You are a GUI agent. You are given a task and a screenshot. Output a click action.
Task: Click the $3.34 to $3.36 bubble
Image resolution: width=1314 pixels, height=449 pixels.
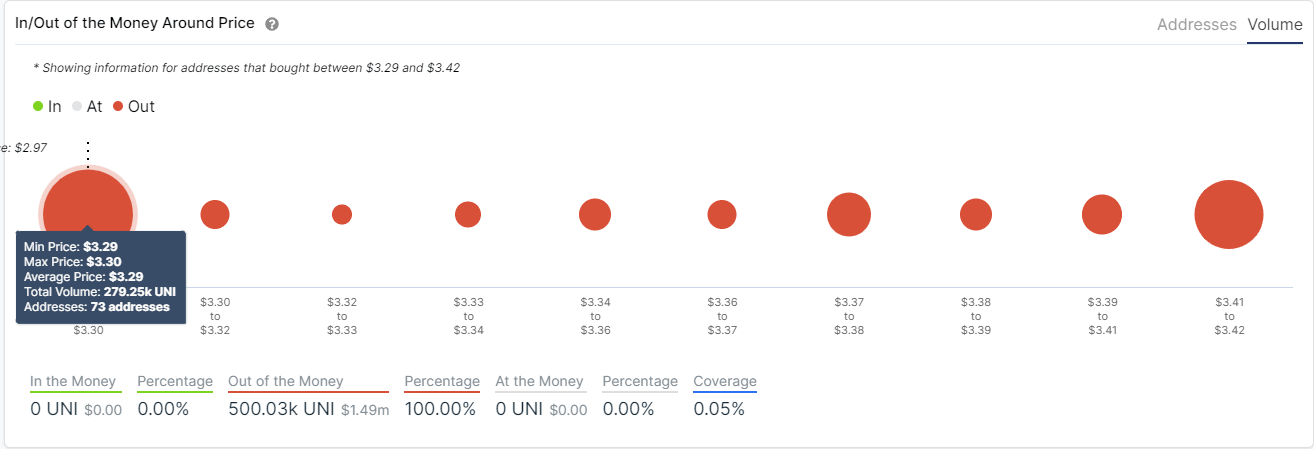[x=595, y=214]
